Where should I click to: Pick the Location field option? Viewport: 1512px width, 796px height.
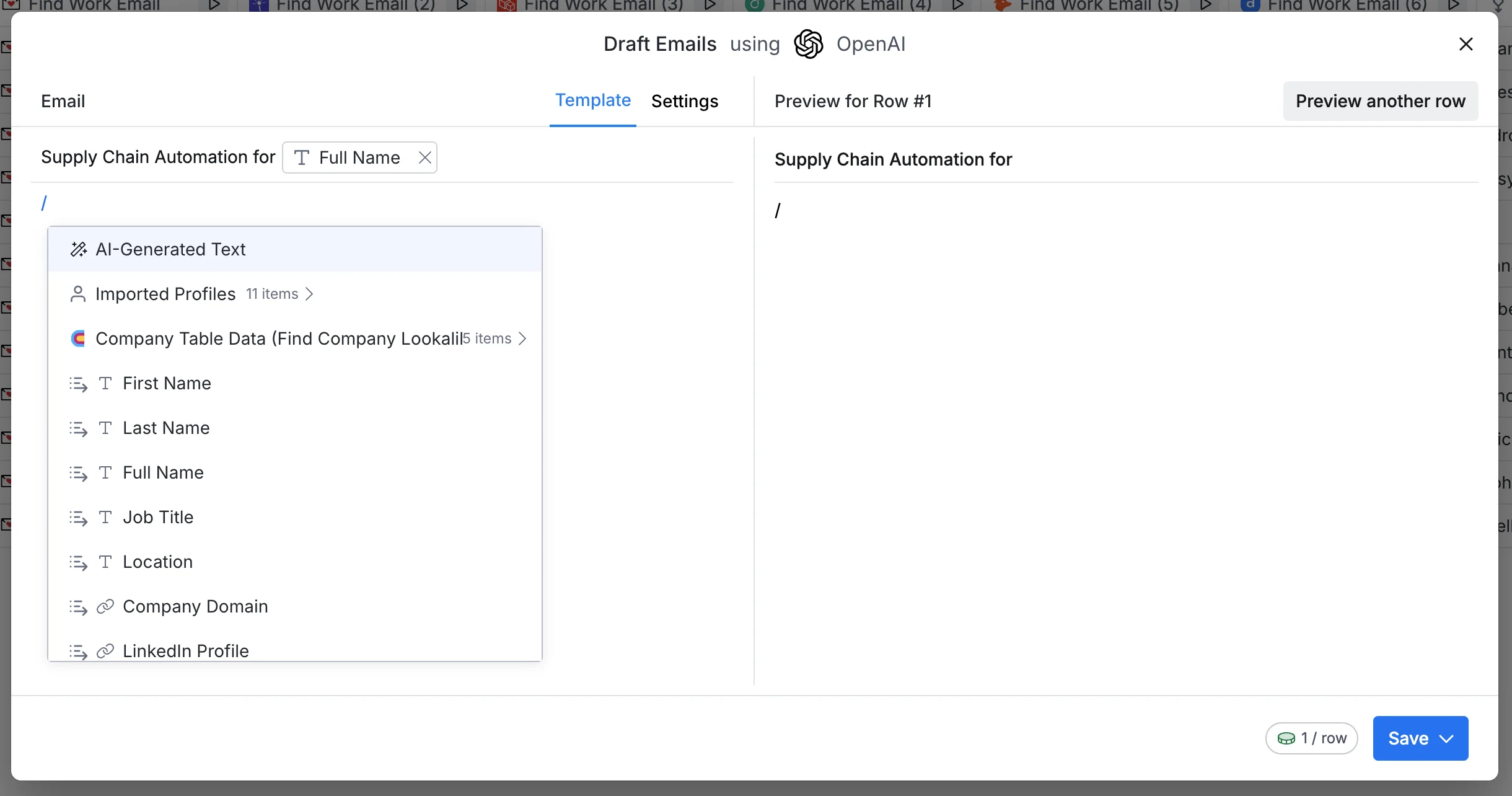coord(157,562)
